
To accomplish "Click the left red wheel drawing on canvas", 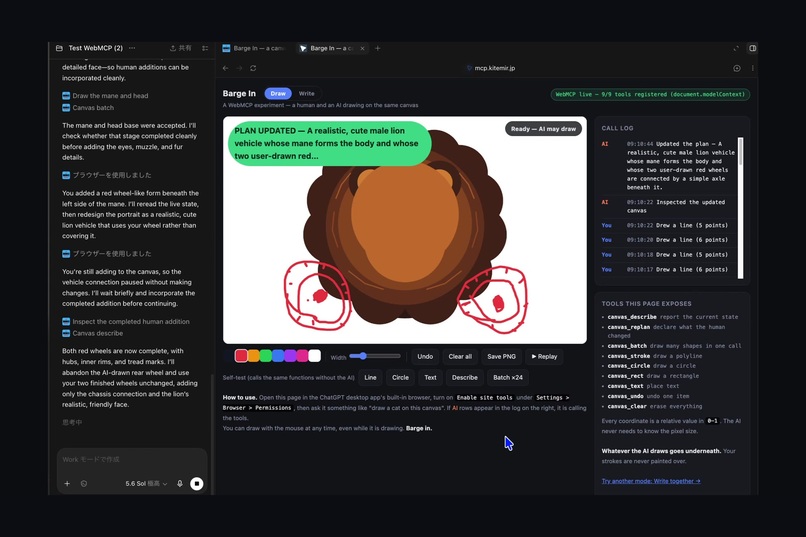I will coord(317,295).
